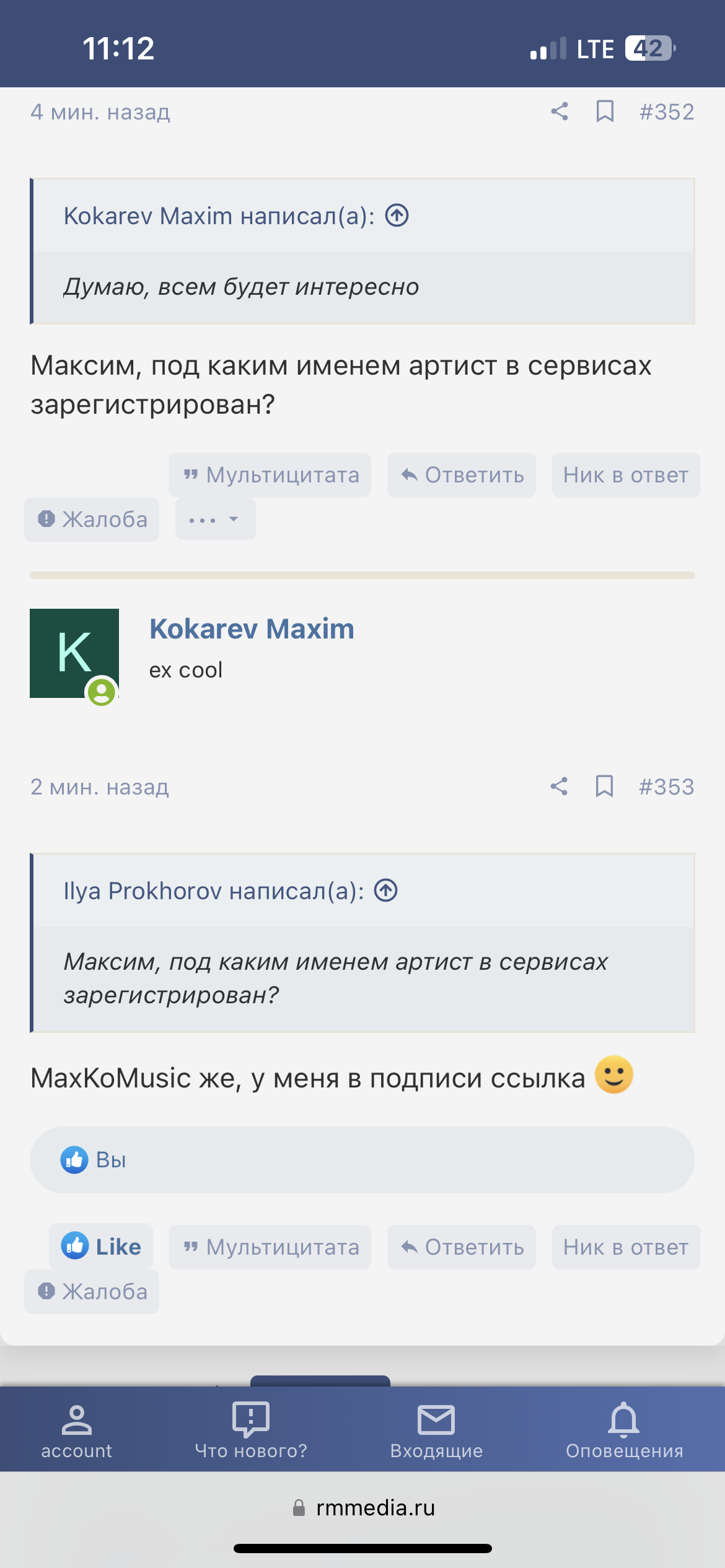Click Ник в ответ on post #352
The image size is (725, 1568).
[x=626, y=475]
